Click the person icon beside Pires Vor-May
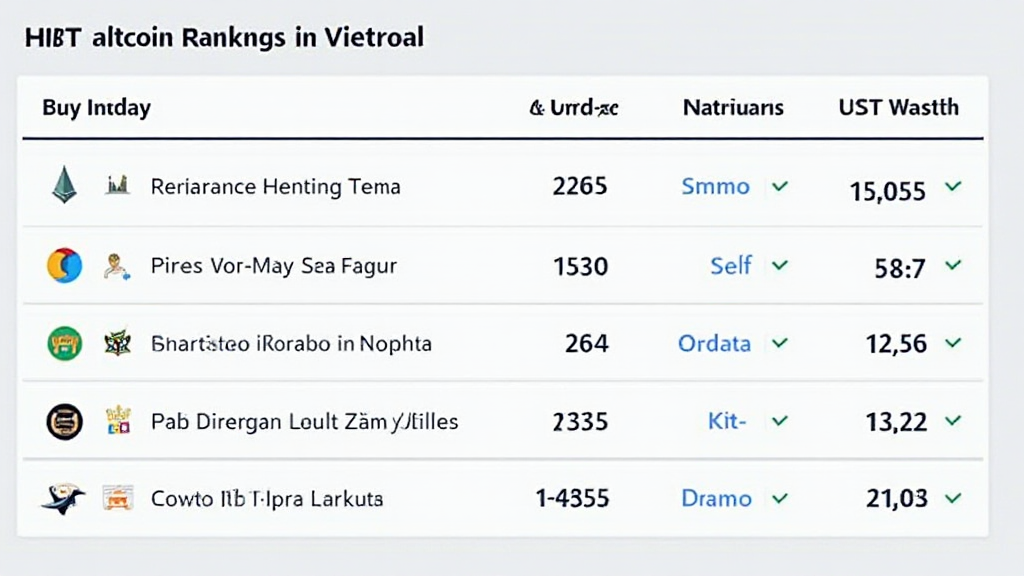This screenshot has height=576, width=1024. [117, 265]
